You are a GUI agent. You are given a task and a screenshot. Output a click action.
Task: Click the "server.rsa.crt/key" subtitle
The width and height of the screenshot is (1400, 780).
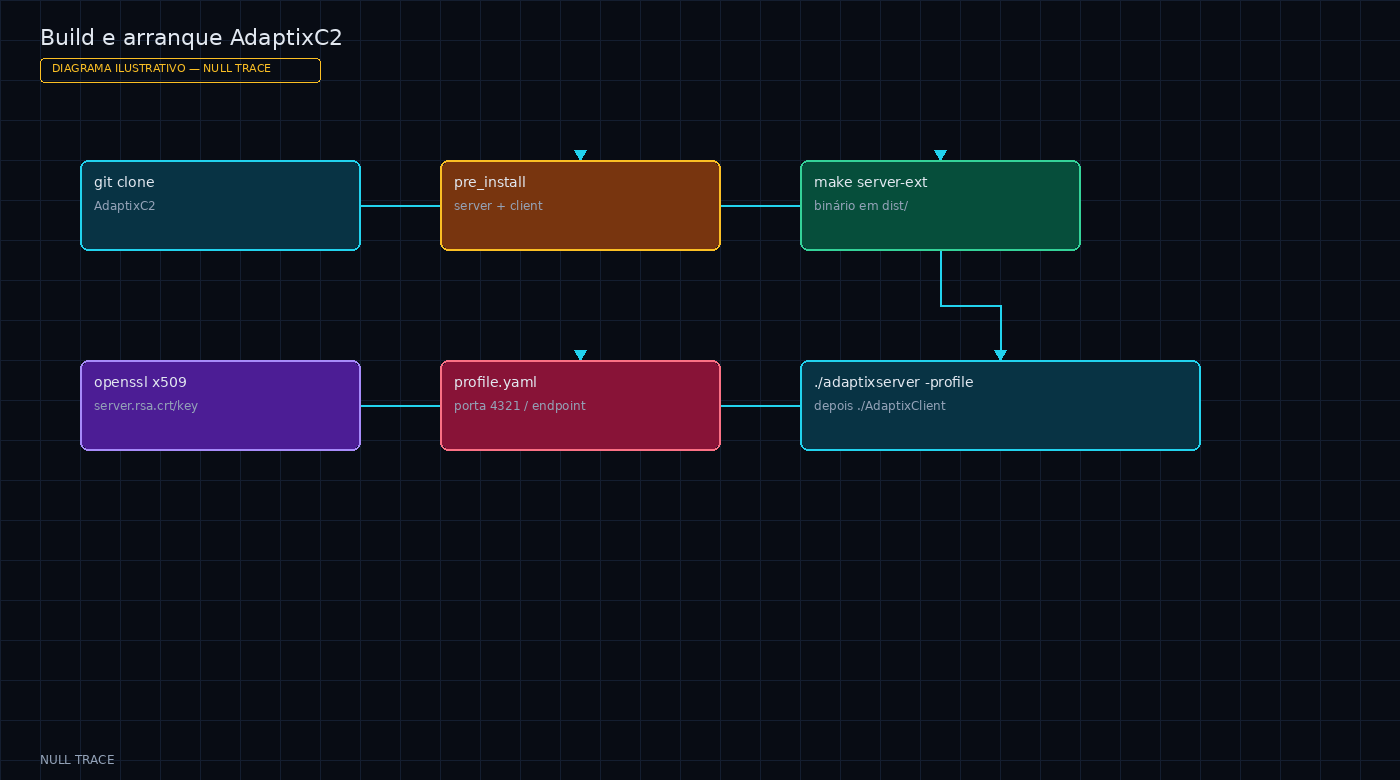(x=146, y=406)
